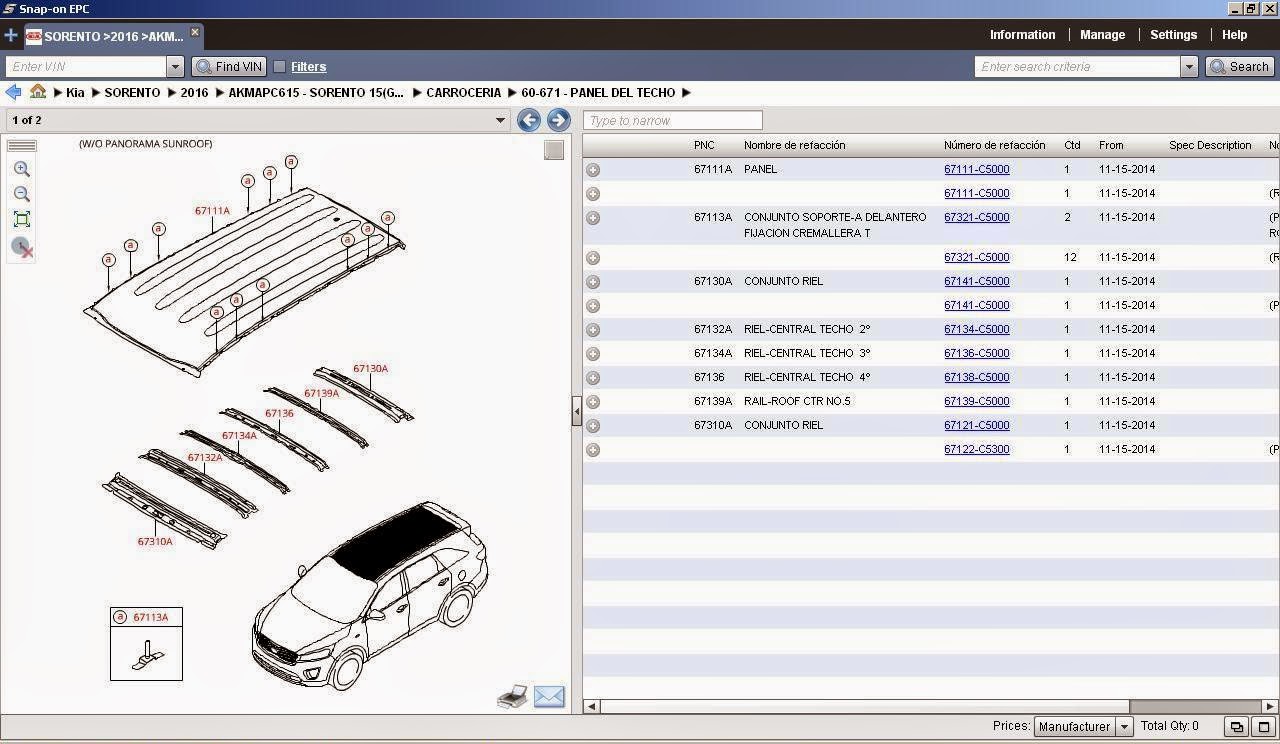
Task: Open the Prices Manufacturer dropdown
Action: point(1083,727)
